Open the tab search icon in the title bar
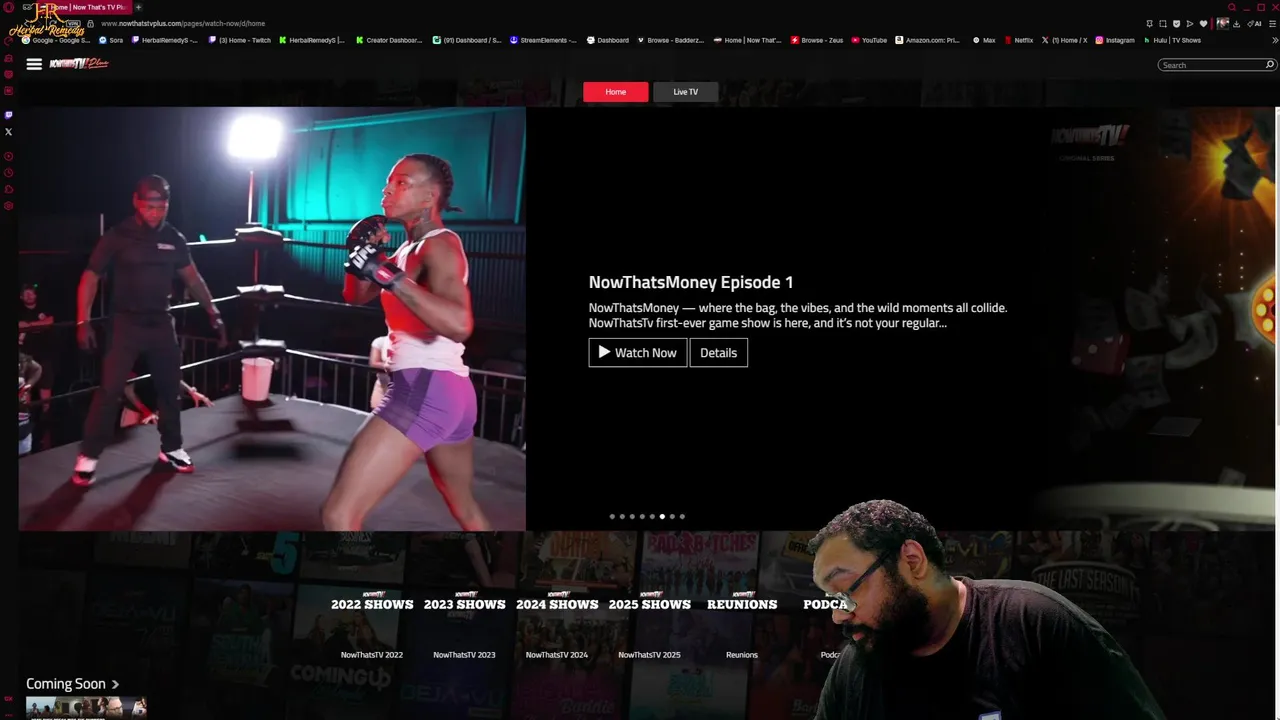 [x=1232, y=7]
